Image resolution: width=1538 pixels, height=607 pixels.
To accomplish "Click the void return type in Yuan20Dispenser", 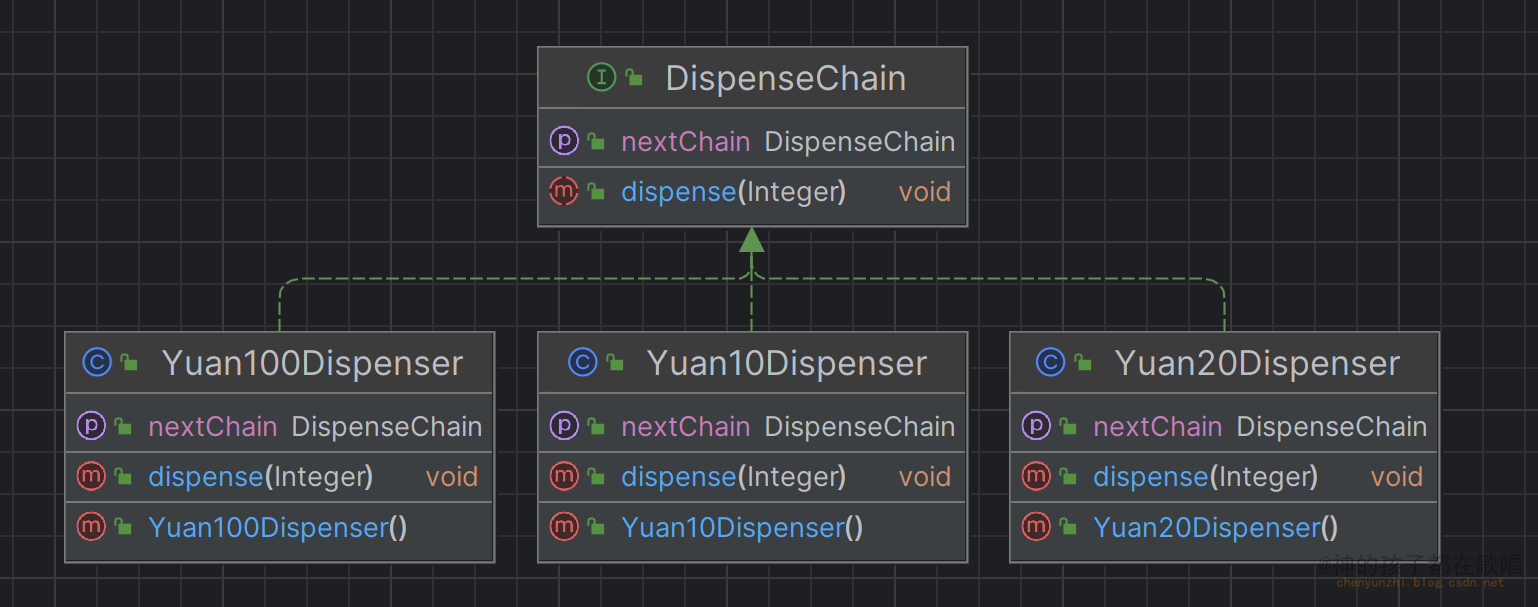I will point(1397,477).
